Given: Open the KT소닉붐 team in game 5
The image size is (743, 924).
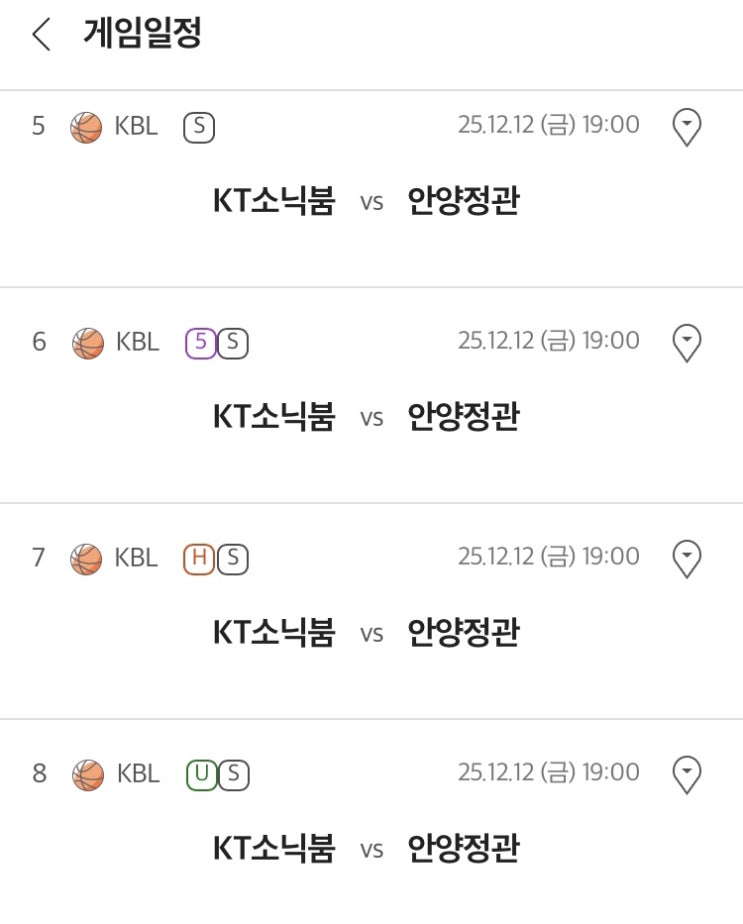Looking at the screenshot, I should (274, 200).
